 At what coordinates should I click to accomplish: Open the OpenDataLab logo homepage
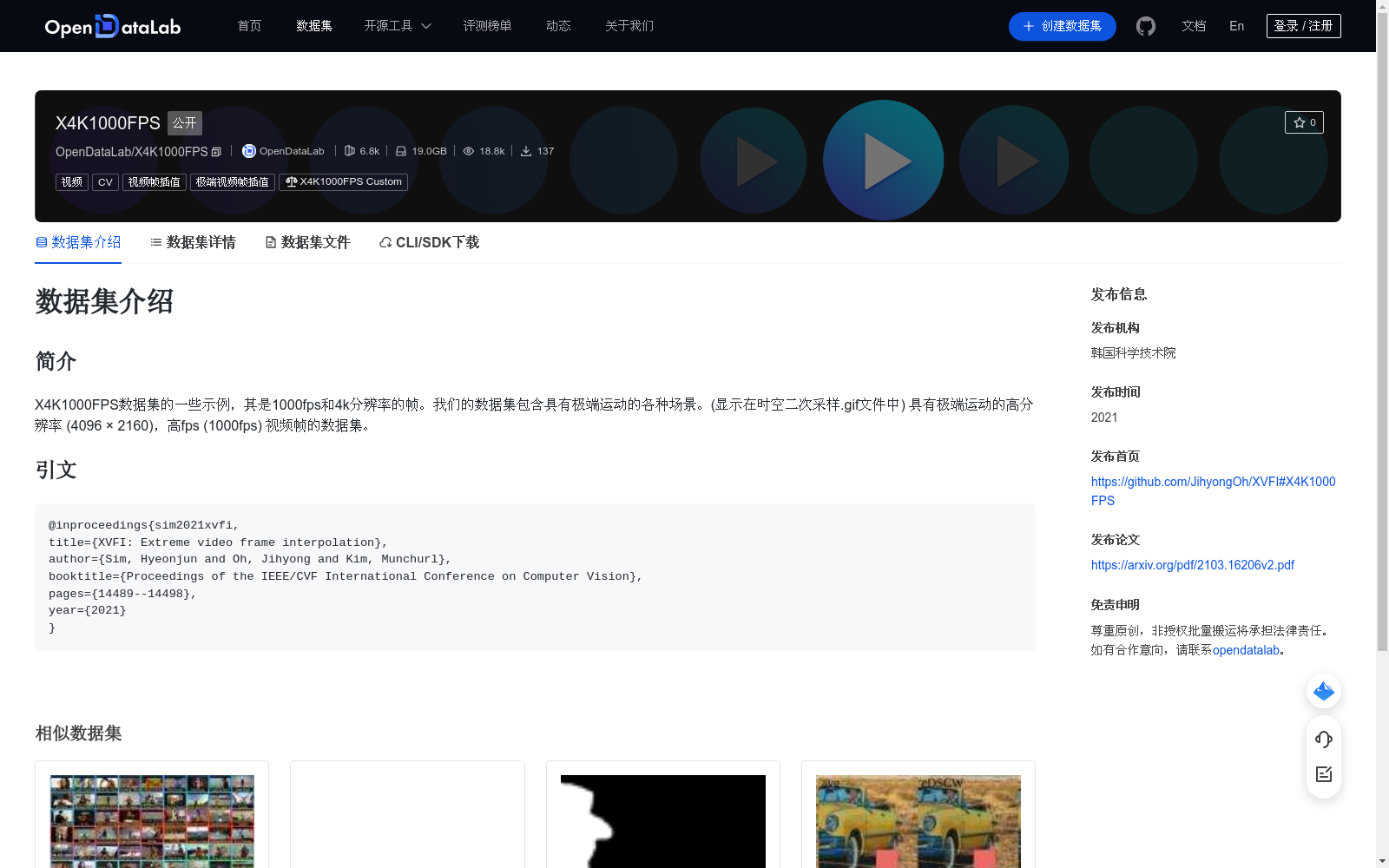click(x=113, y=26)
